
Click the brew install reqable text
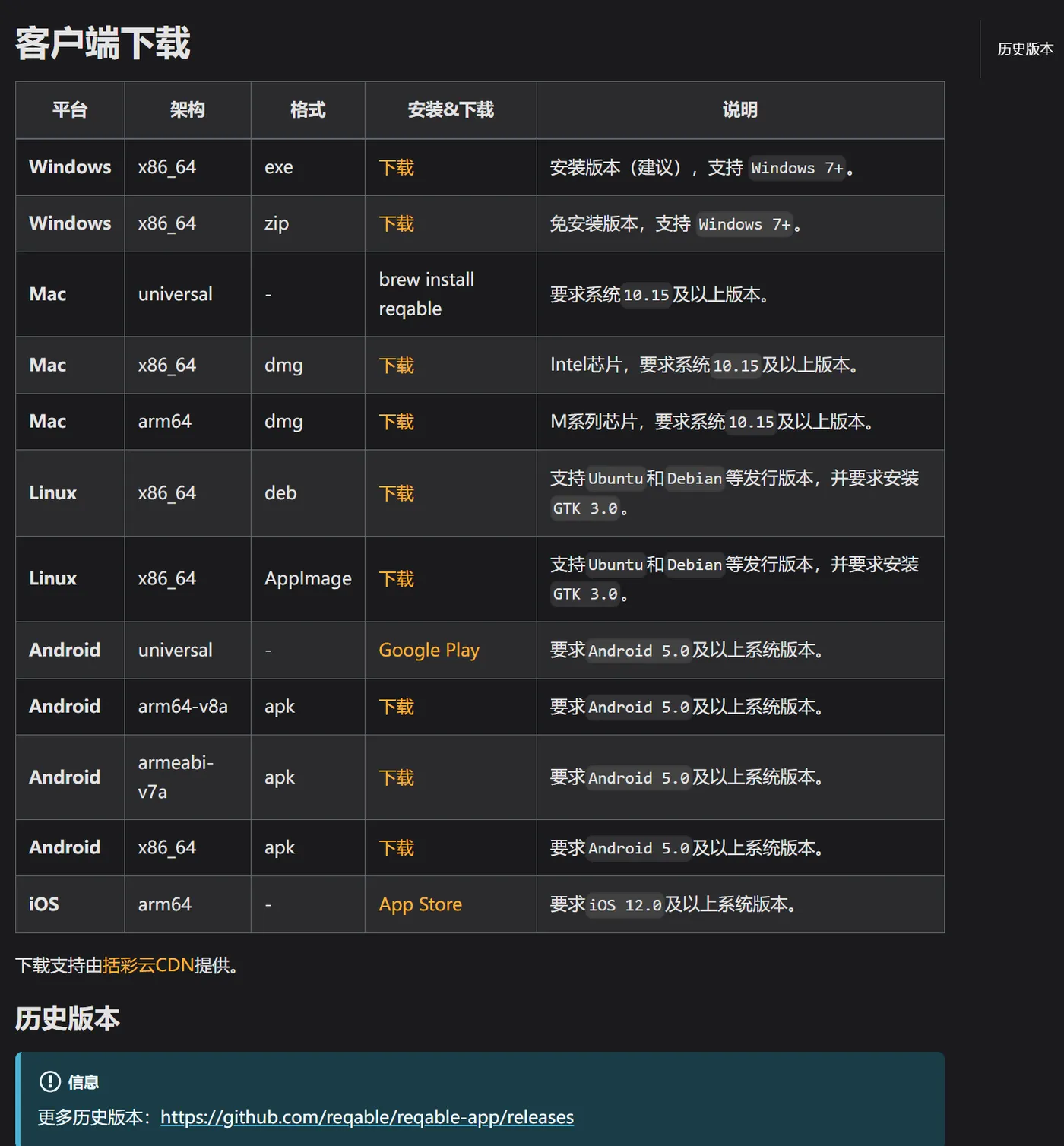[426, 294]
